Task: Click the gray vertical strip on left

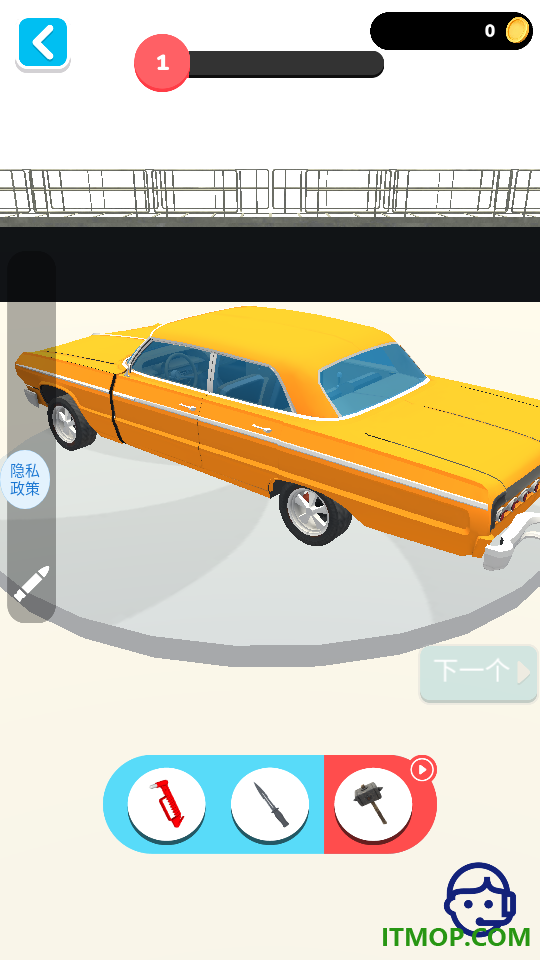Action: pos(31,436)
